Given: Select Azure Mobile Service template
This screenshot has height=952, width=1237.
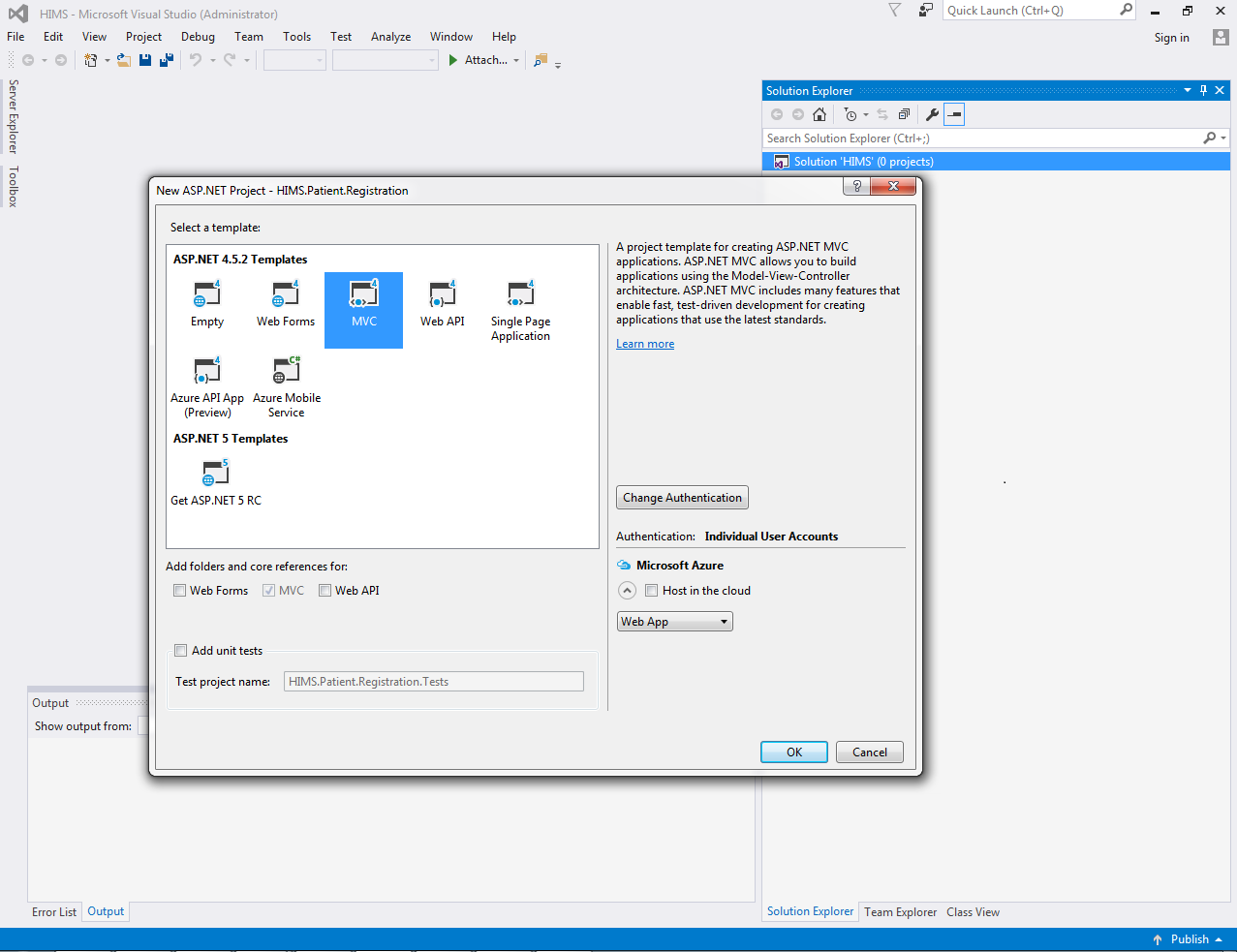Looking at the screenshot, I should [287, 385].
